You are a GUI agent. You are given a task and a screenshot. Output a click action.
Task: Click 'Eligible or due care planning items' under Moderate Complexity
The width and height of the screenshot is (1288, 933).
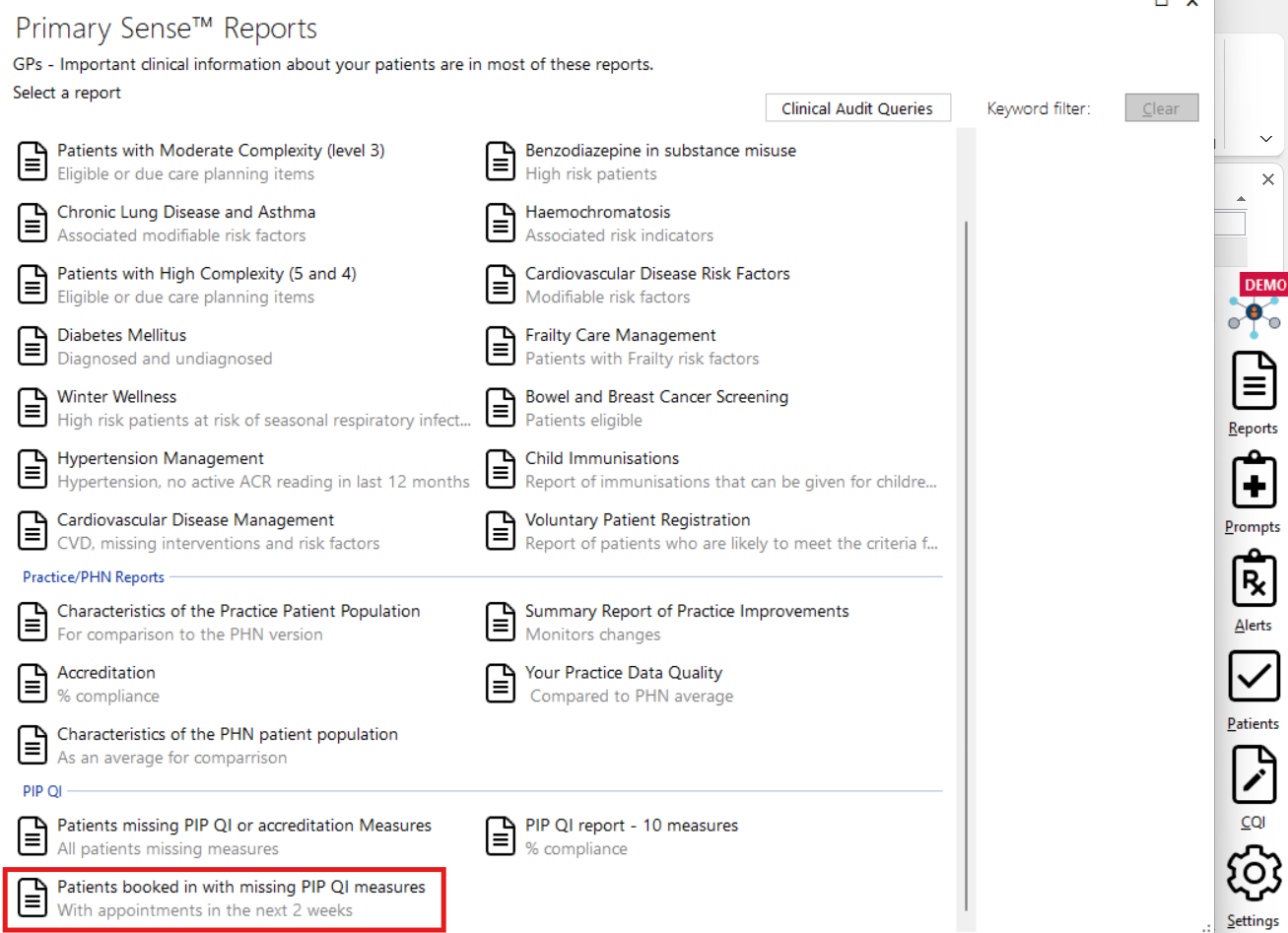click(185, 174)
